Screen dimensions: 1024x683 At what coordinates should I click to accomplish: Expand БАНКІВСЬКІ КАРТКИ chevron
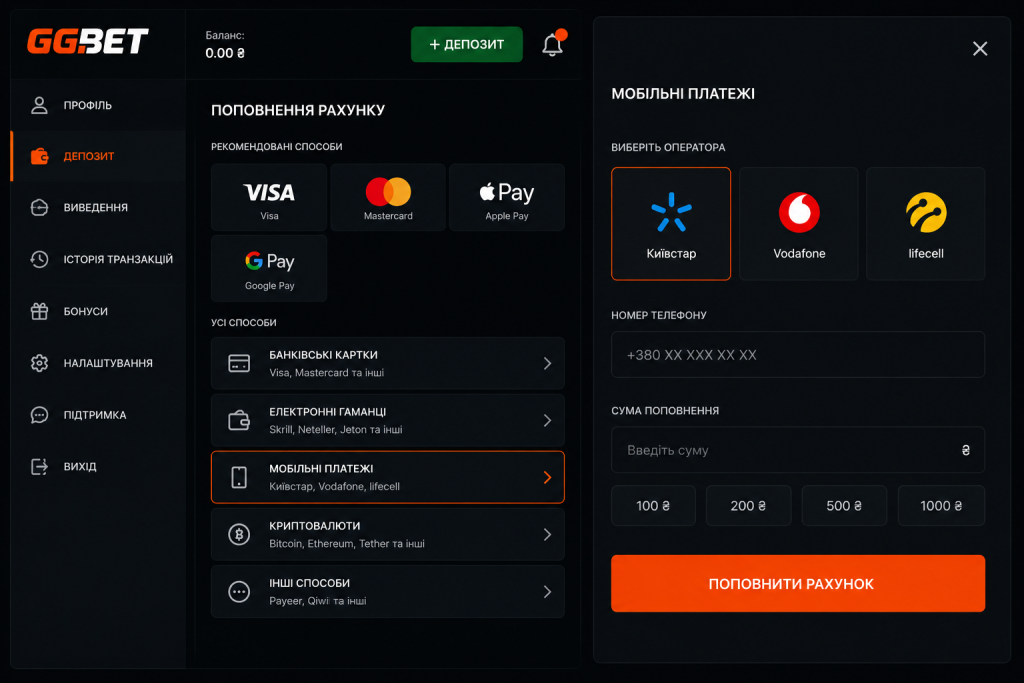[x=547, y=364]
